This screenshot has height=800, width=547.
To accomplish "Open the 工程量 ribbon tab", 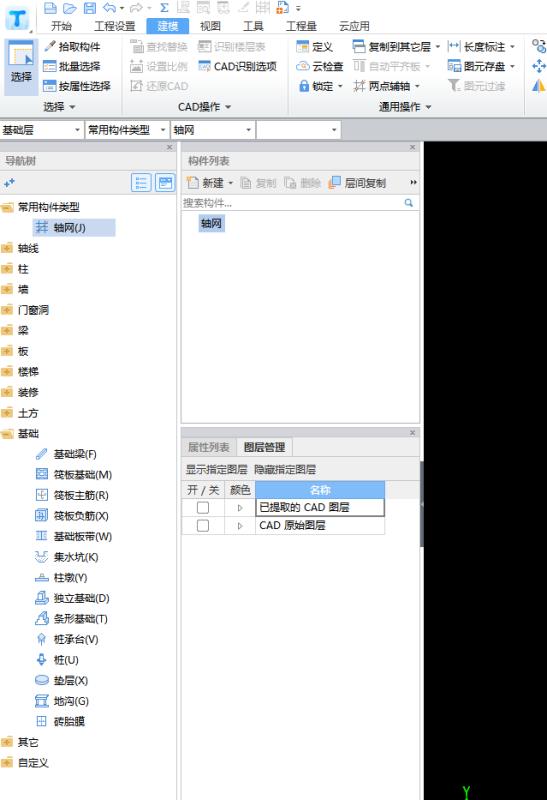I will coord(301,26).
